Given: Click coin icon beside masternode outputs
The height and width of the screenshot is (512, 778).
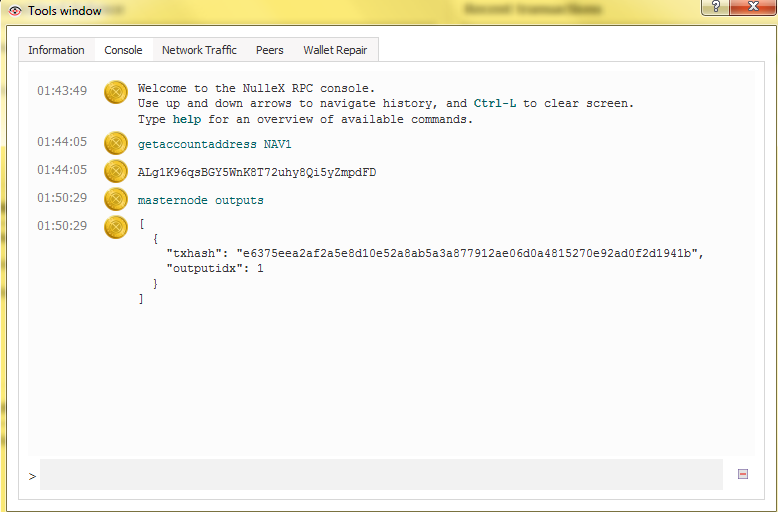Looking at the screenshot, I should 116,199.
